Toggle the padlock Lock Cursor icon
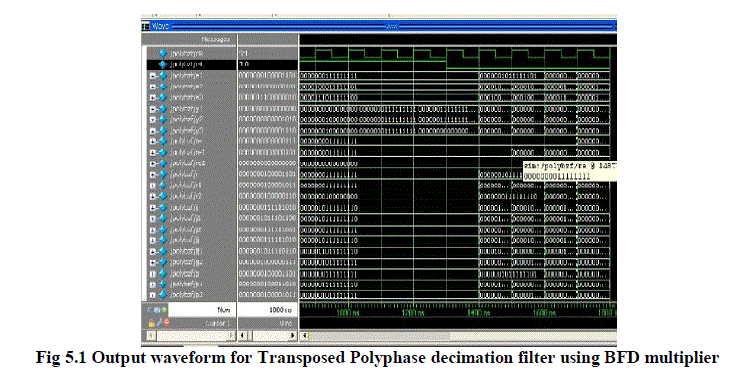Image resolution: width=749 pixels, height=387 pixels. click(x=152, y=323)
